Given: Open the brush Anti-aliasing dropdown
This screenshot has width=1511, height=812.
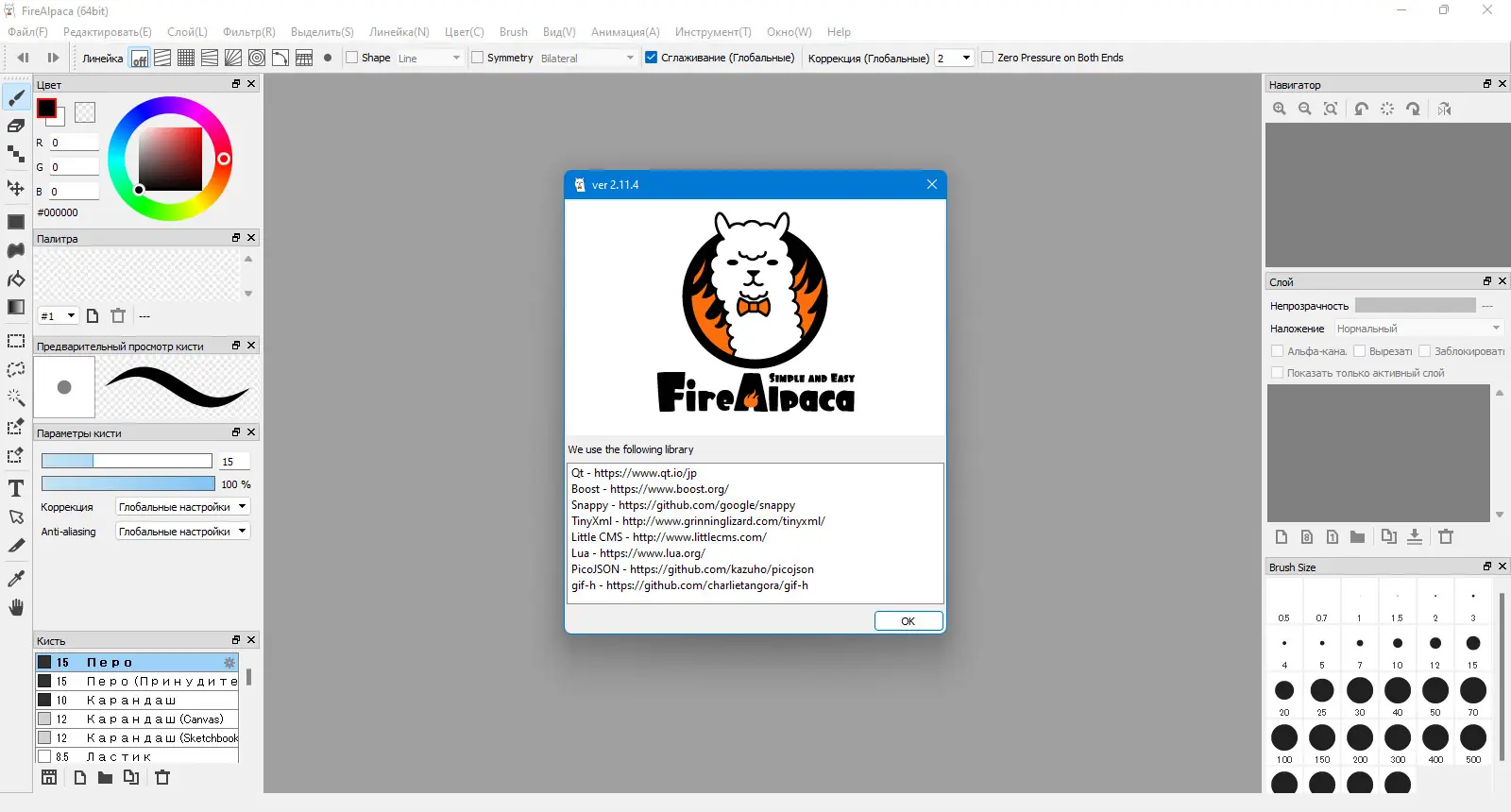Looking at the screenshot, I should tap(182, 532).
